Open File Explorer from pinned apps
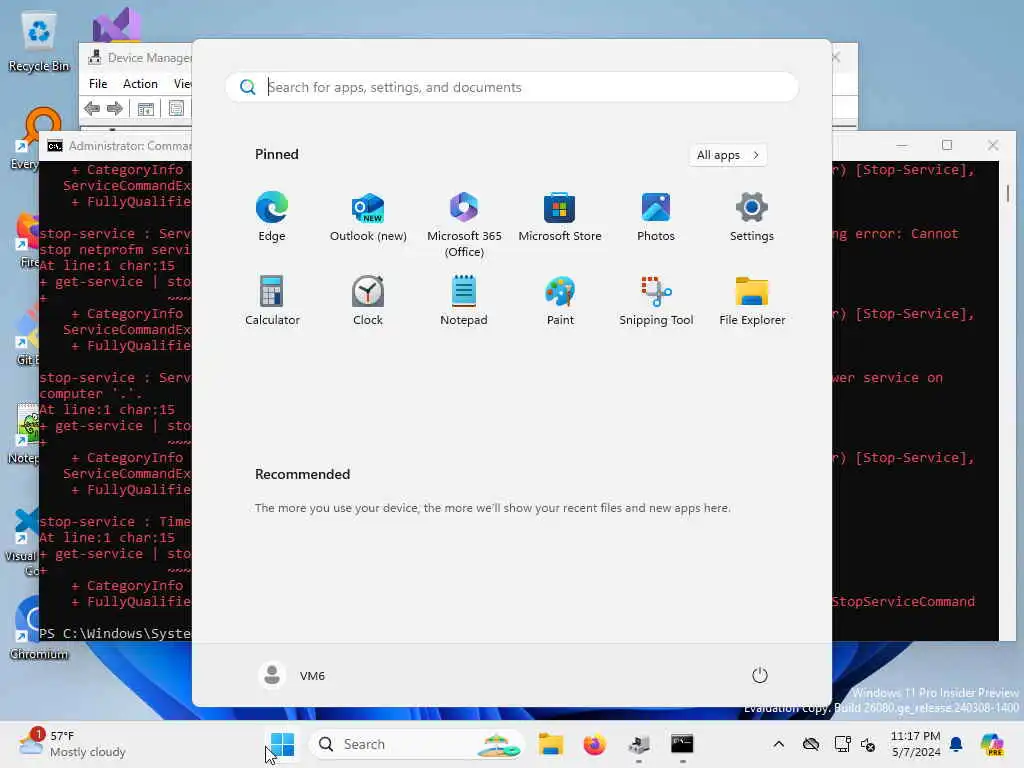The height and width of the screenshot is (768, 1024). click(752, 300)
